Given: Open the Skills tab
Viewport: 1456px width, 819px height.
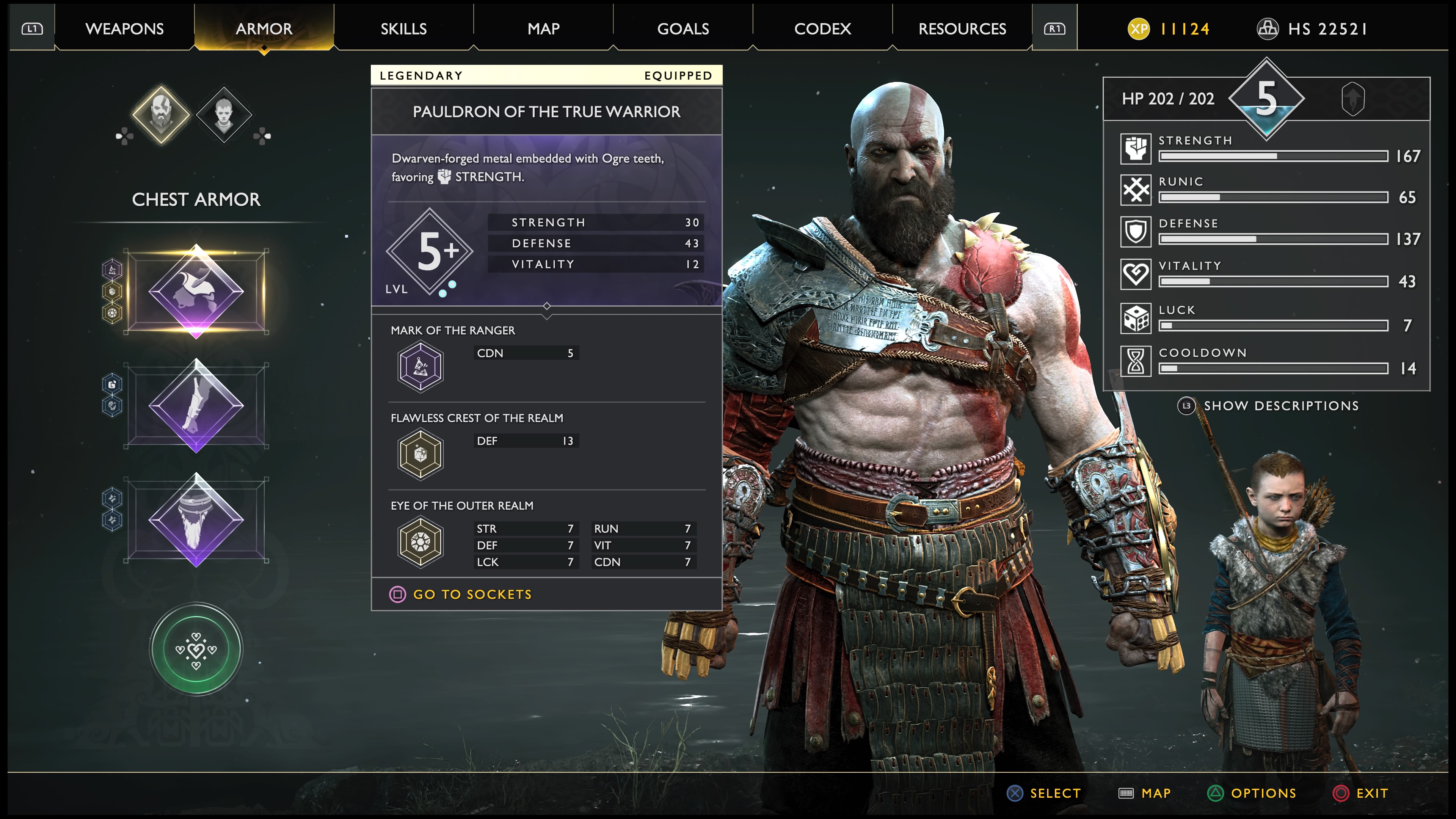Looking at the screenshot, I should pos(403,28).
